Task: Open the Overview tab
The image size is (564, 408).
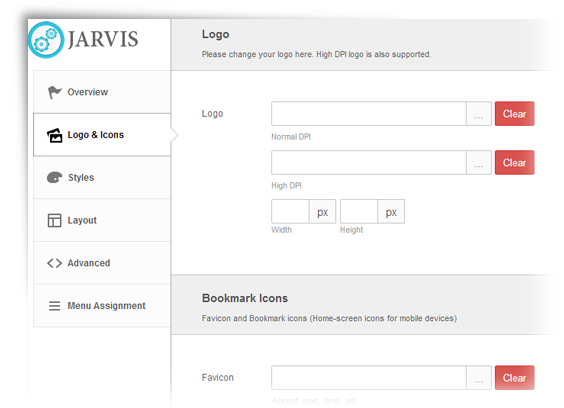Action: click(102, 92)
